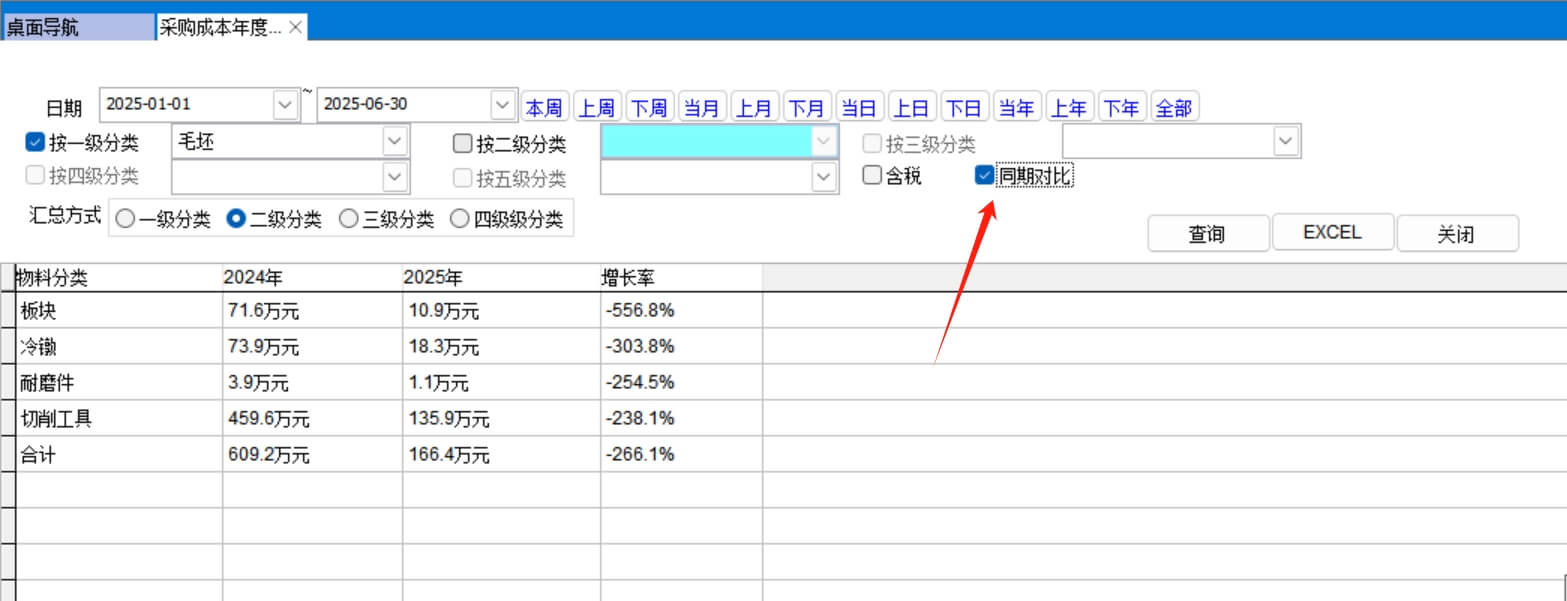Choose 三级分类 summary mode
1567x601 pixels.
[350, 220]
